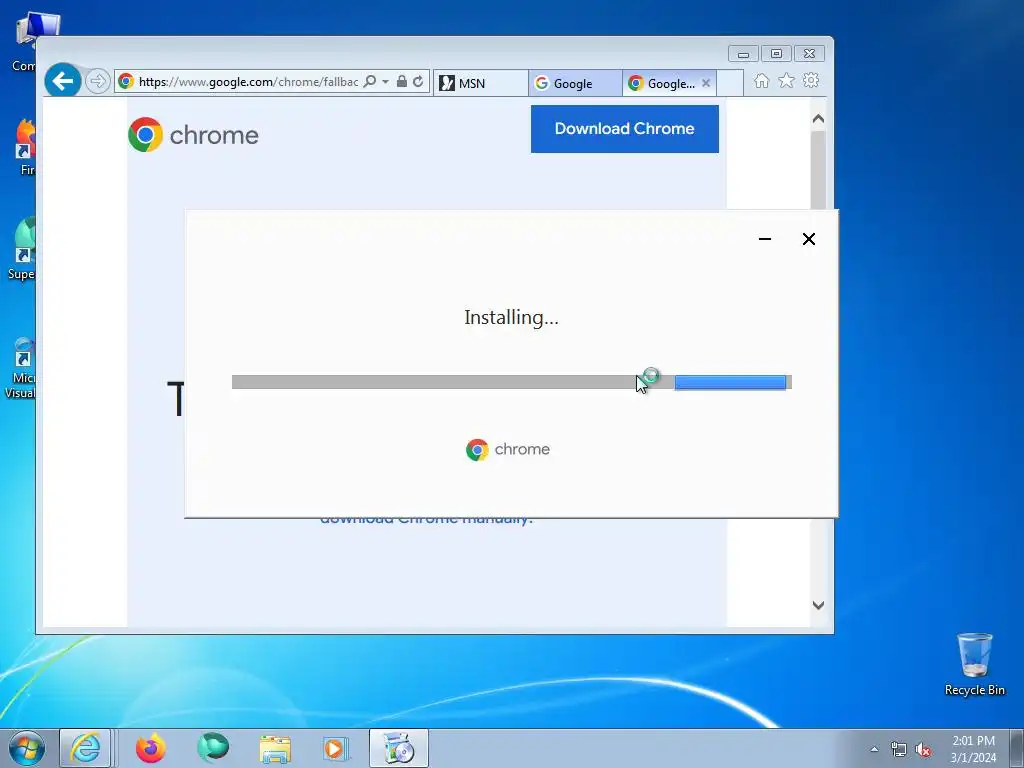Click the Download Chrome button
The height and width of the screenshot is (768, 1024).
[624, 129]
